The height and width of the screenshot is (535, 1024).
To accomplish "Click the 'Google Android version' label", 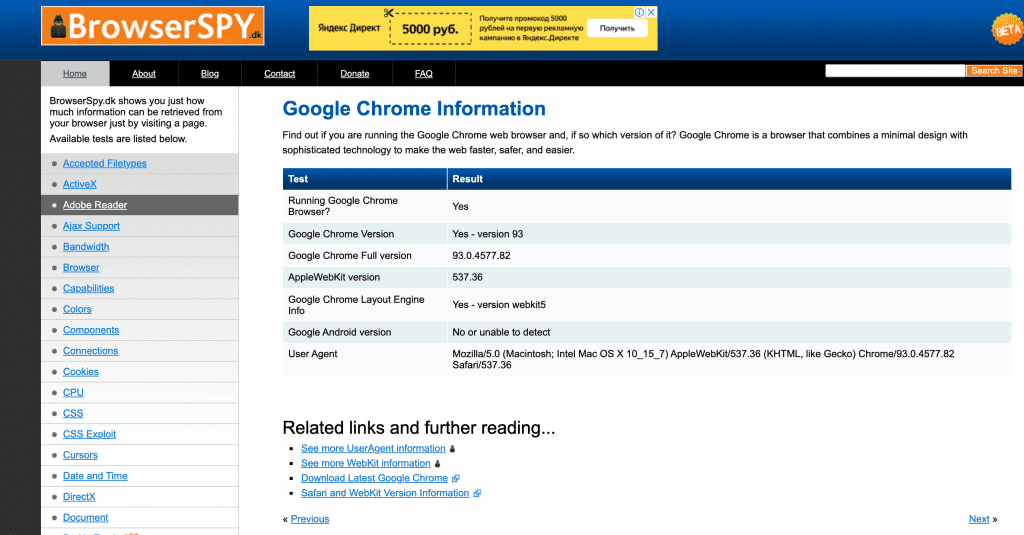I will [340, 332].
